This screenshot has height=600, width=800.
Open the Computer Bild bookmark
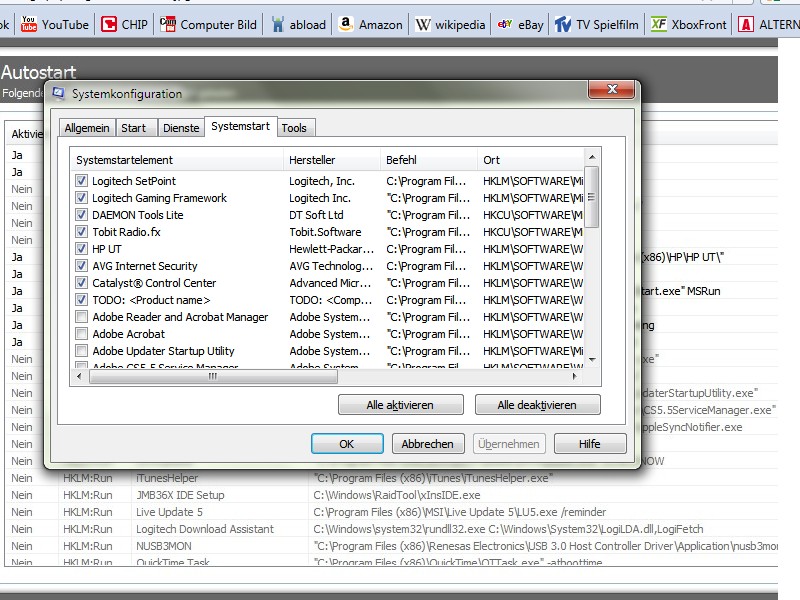pyautogui.click(x=208, y=24)
